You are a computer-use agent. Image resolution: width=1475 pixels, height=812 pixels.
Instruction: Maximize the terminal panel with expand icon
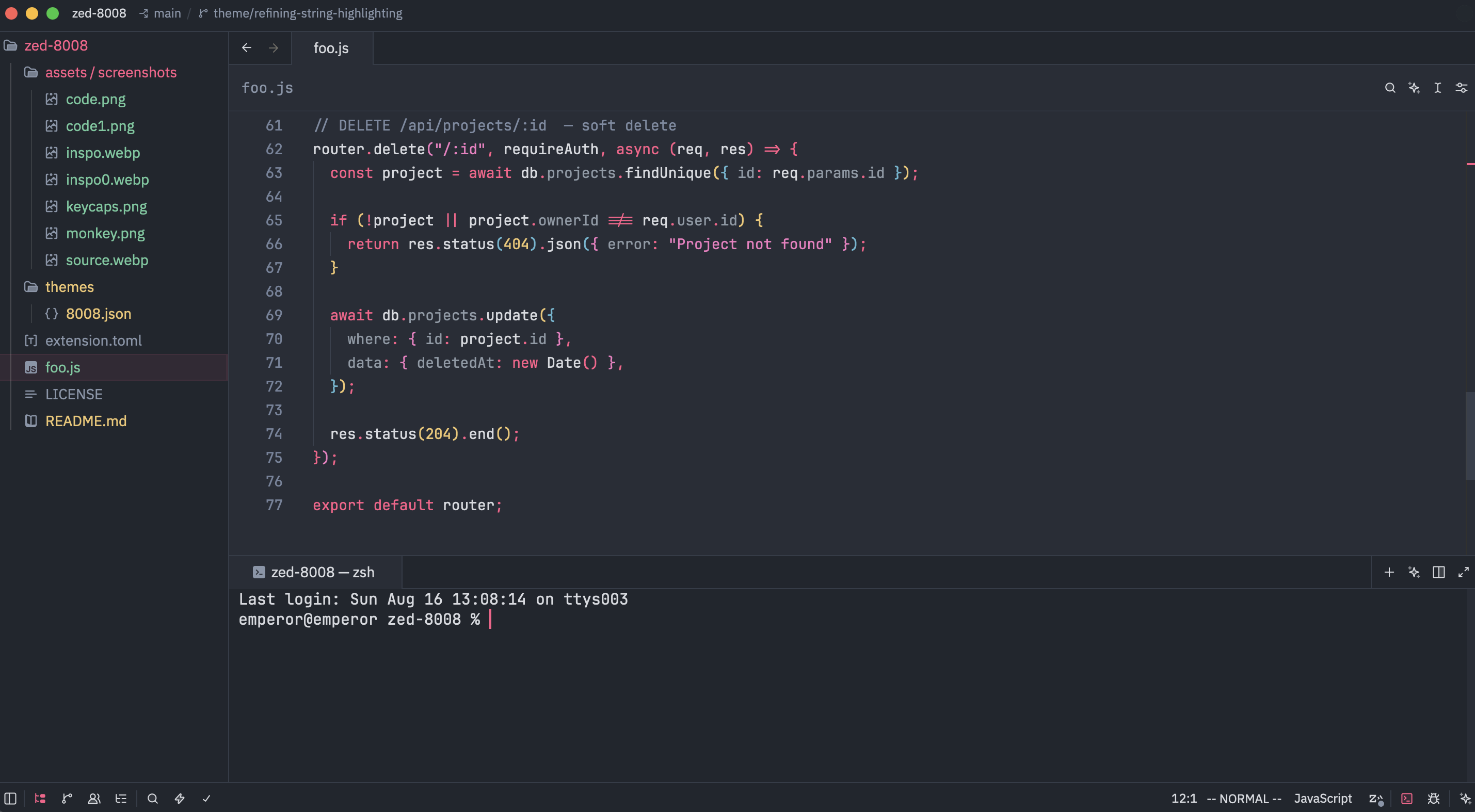1463,572
